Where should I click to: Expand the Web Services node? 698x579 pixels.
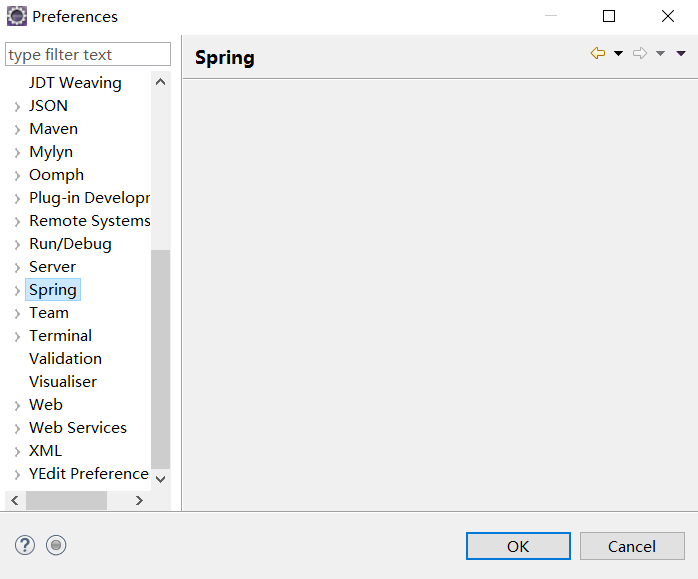pyautogui.click(x=17, y=429)
